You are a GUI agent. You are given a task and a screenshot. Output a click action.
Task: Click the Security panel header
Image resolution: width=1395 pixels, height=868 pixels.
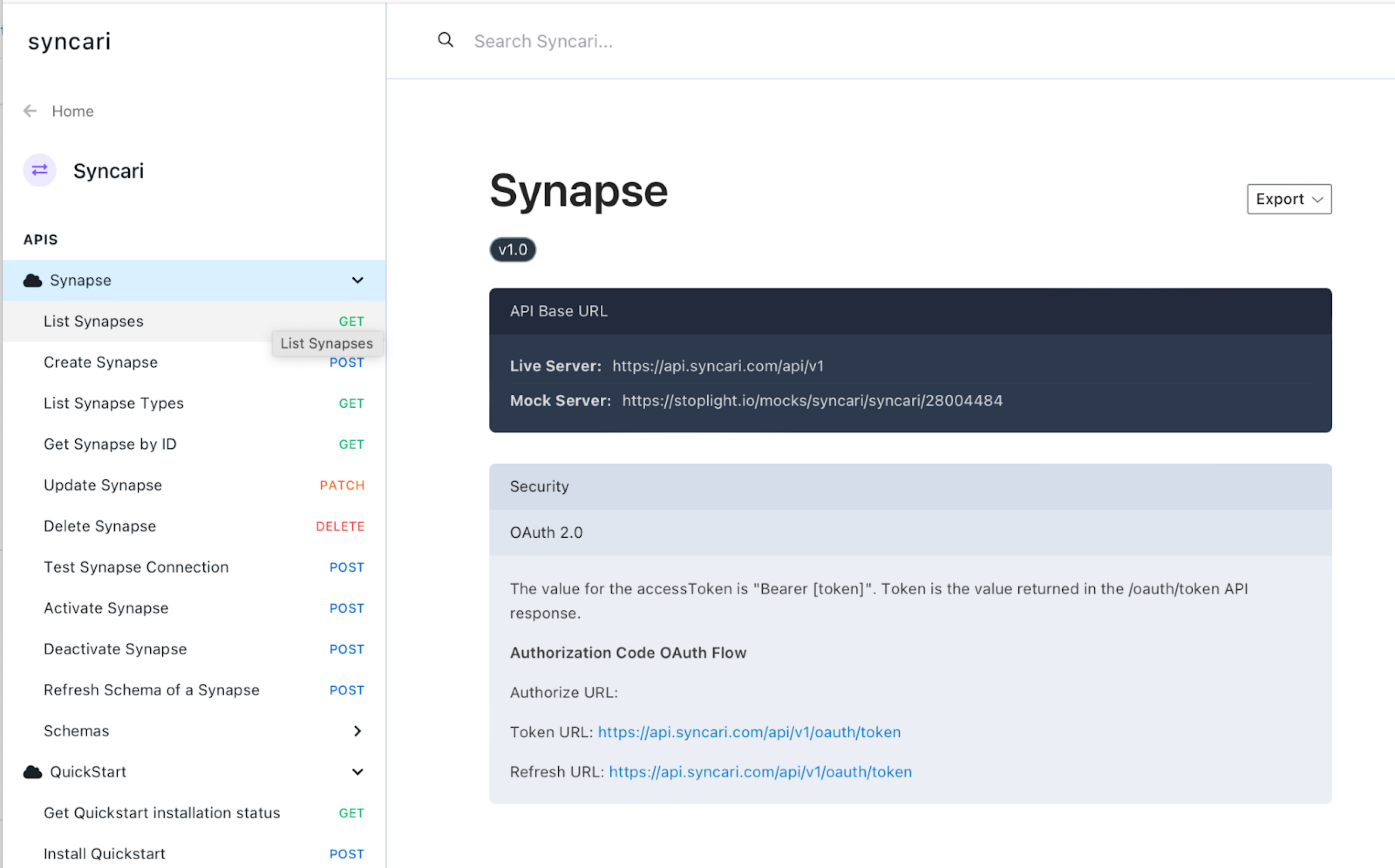910,486
